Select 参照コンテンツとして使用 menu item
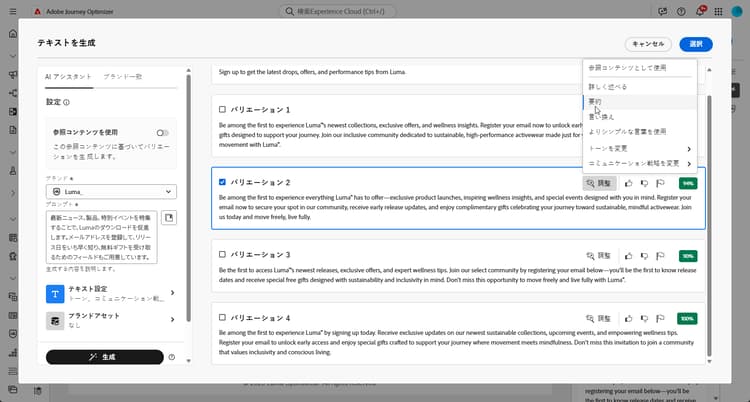Viewport: 750px width, 402px height. 640,68
